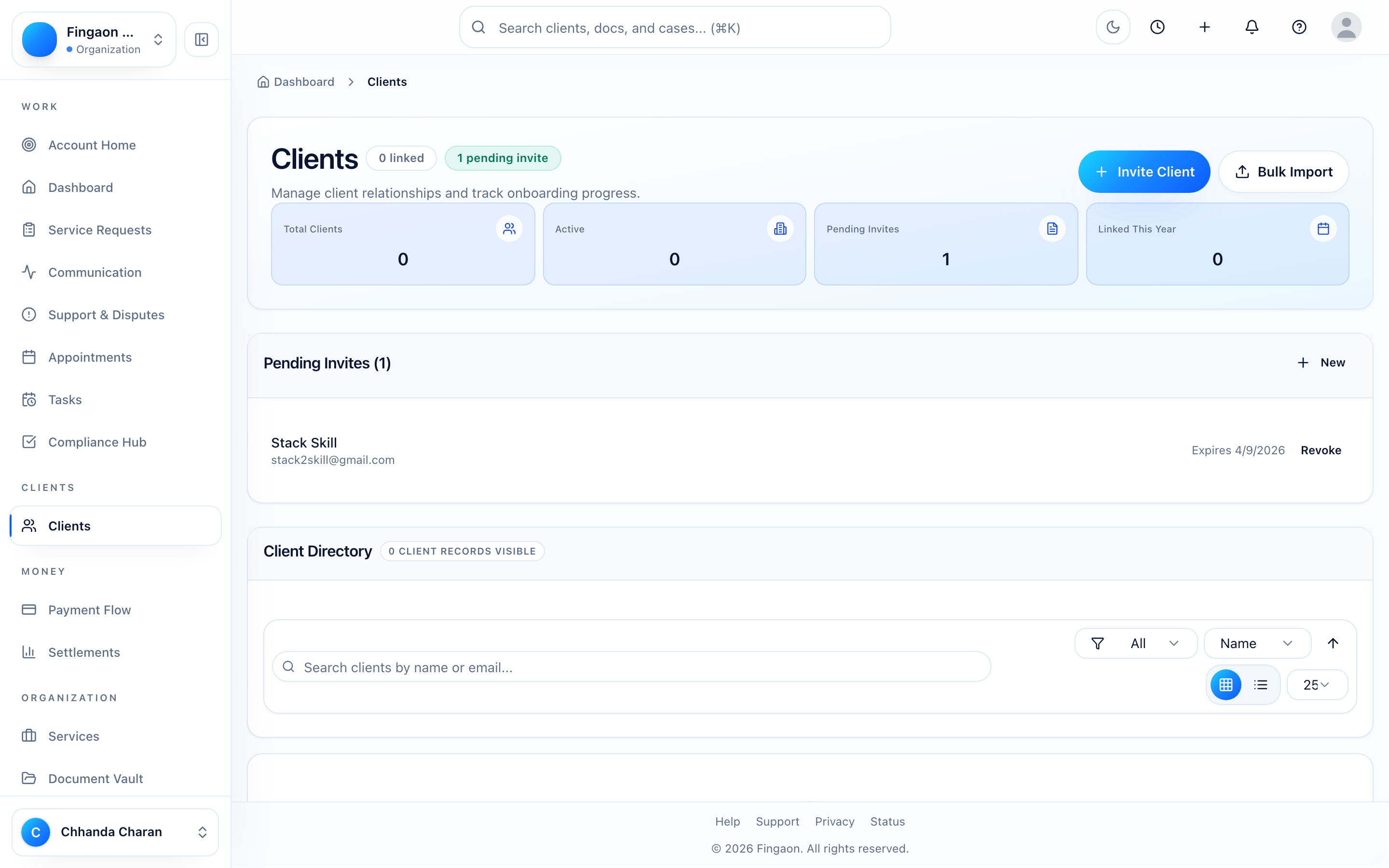
Task: Click the Pending Invites stat card
Action: click(946, 244)
